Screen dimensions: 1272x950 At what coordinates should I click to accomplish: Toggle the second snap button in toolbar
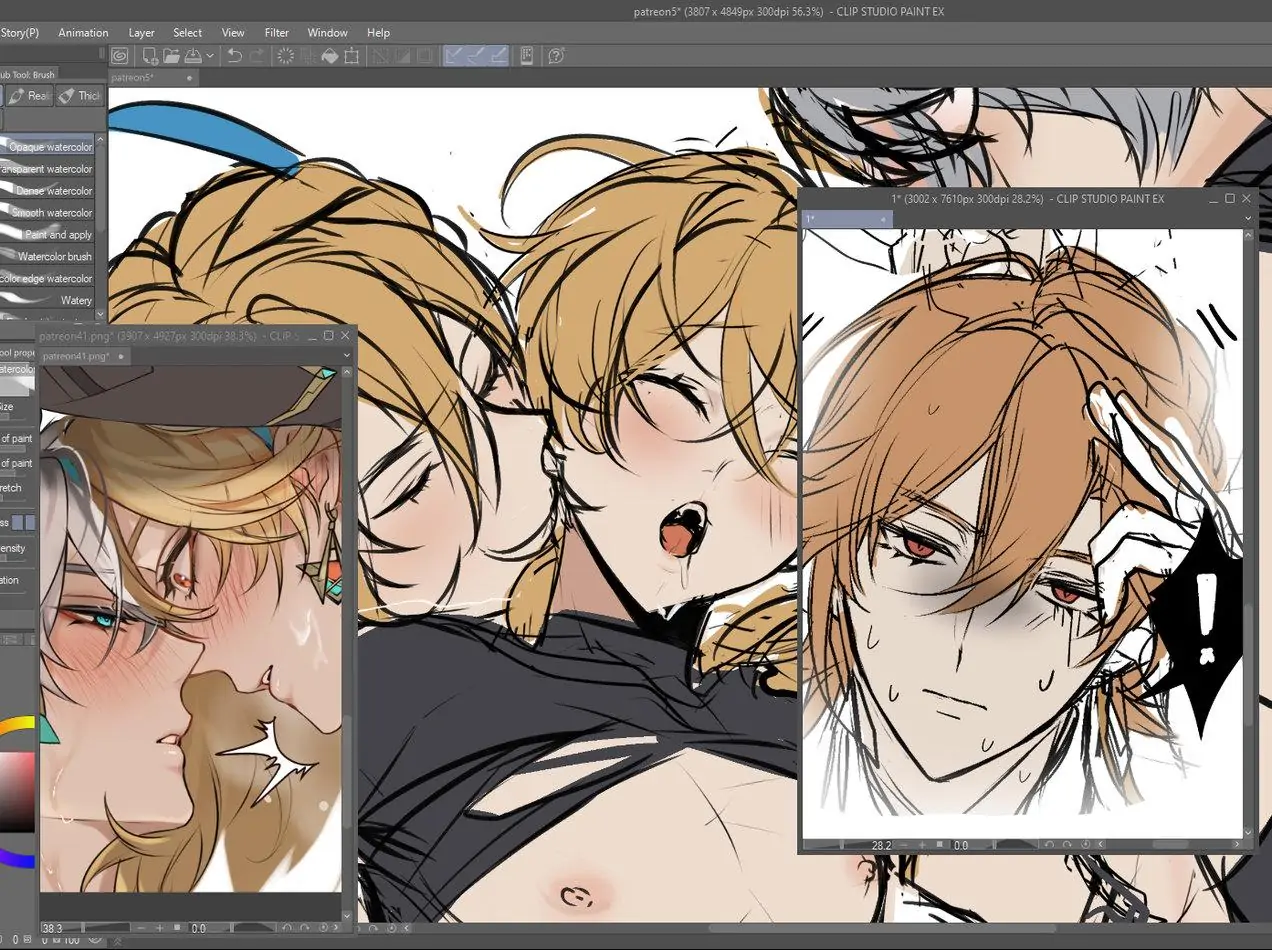pyautogui.click(x=477, y=56)
